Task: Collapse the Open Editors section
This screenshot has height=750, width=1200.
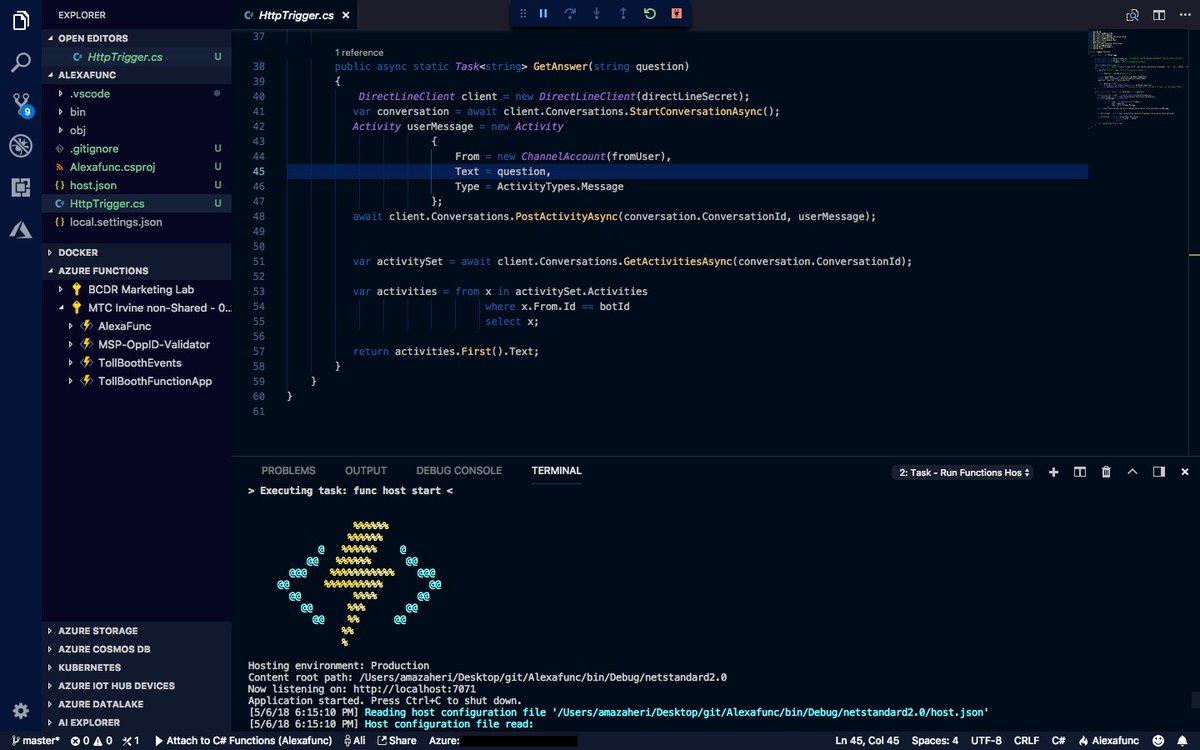Action: 137,38
